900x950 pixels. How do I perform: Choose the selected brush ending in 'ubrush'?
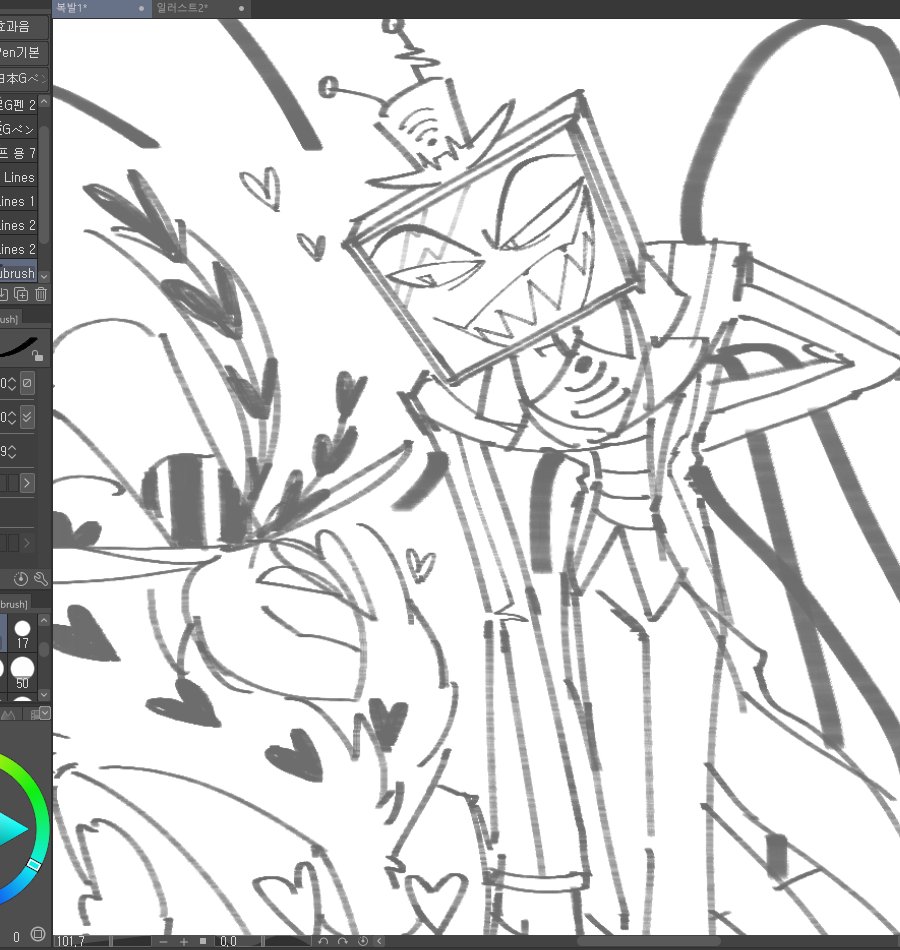[x=19, y=273]
